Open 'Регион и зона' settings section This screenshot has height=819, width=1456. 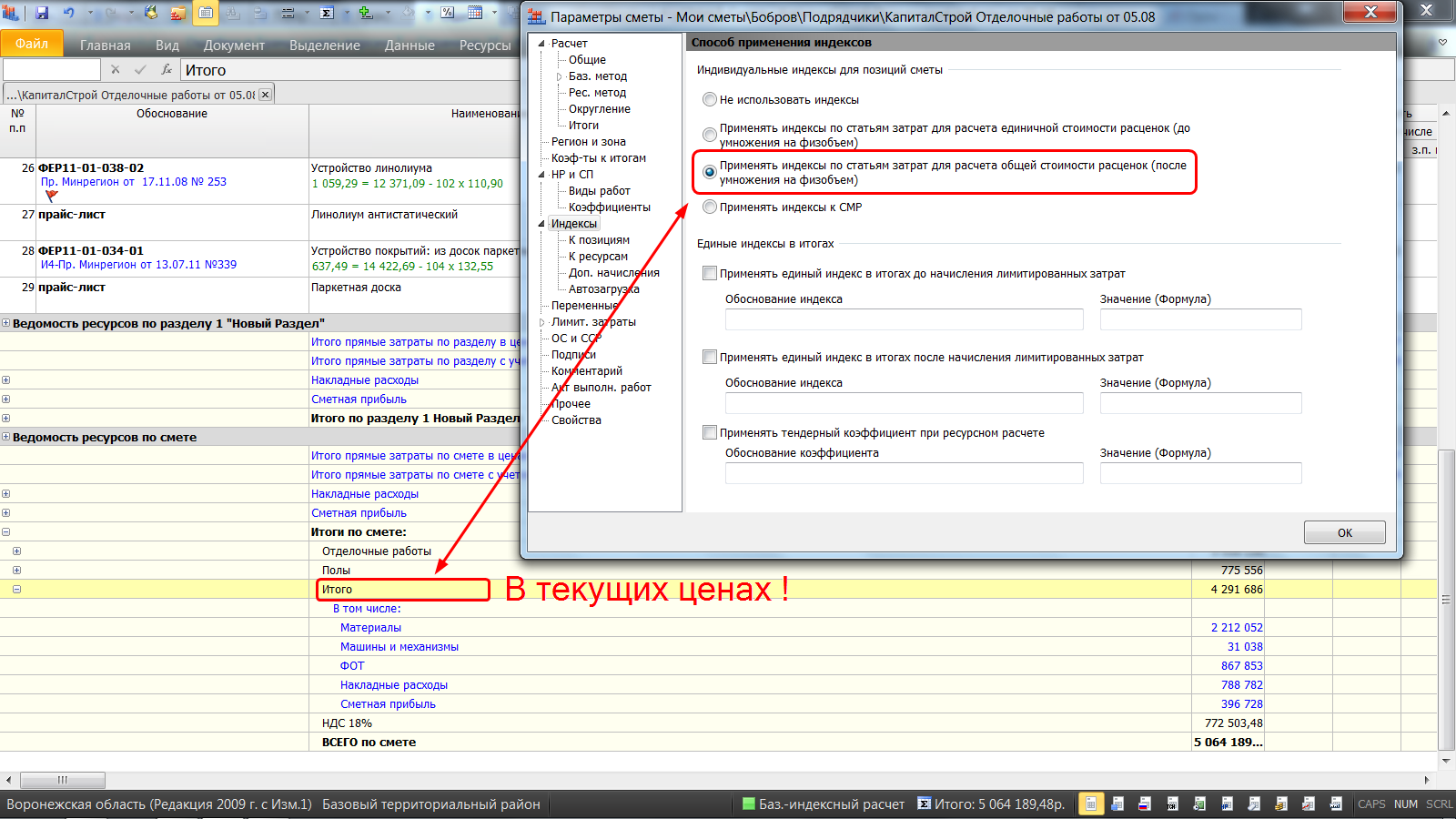588,142
